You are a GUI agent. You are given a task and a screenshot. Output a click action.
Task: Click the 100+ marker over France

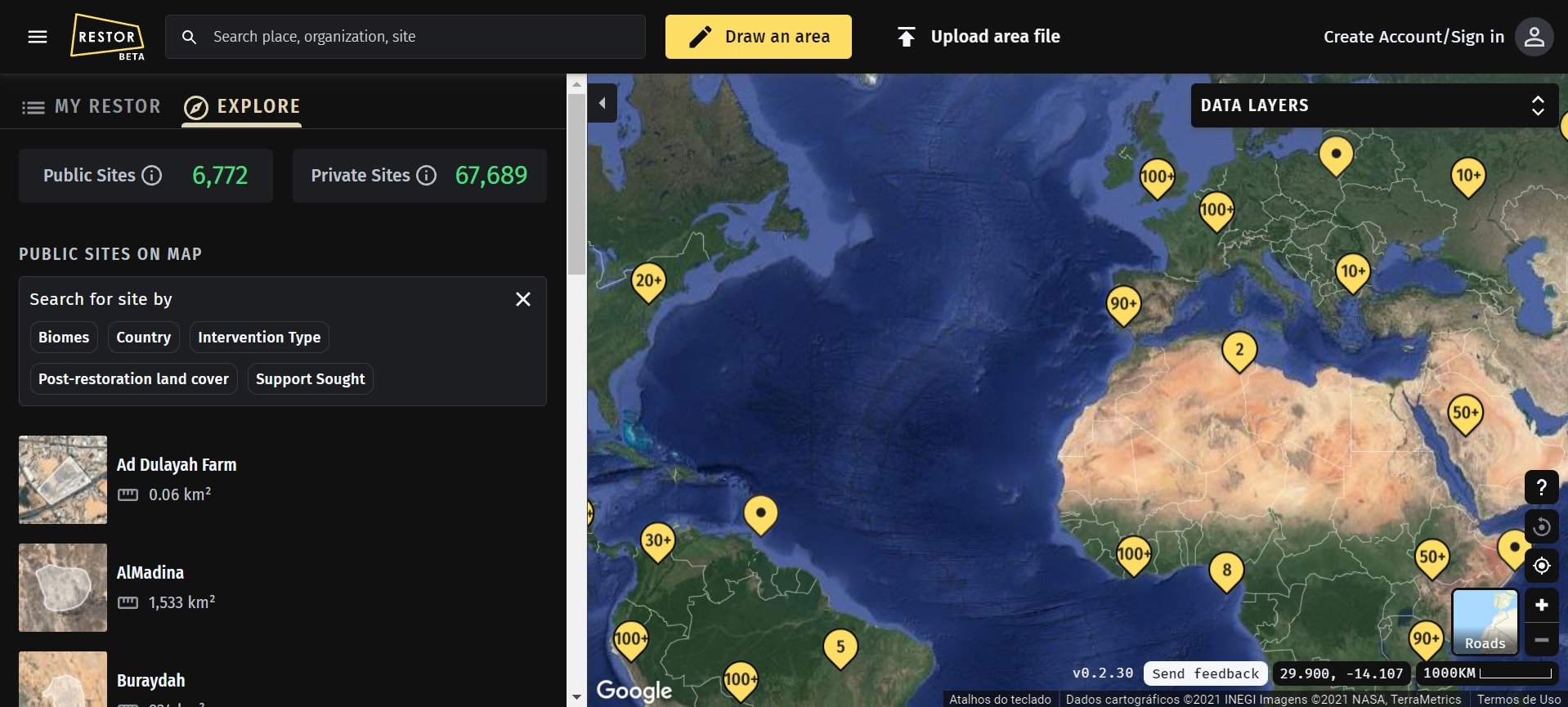click(1216, 213)
